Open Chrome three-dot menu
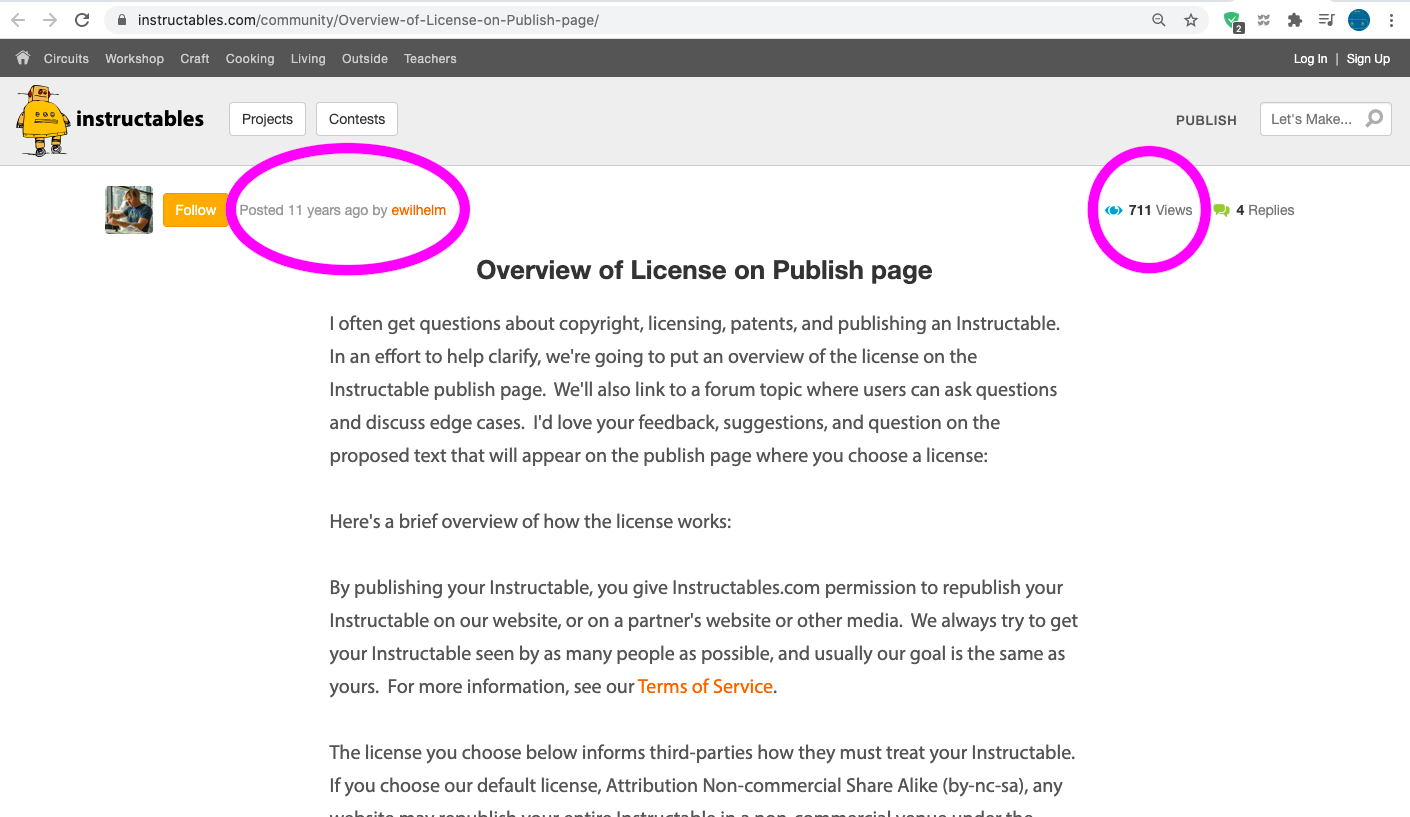1410x817 pixels. (1391, 20)
